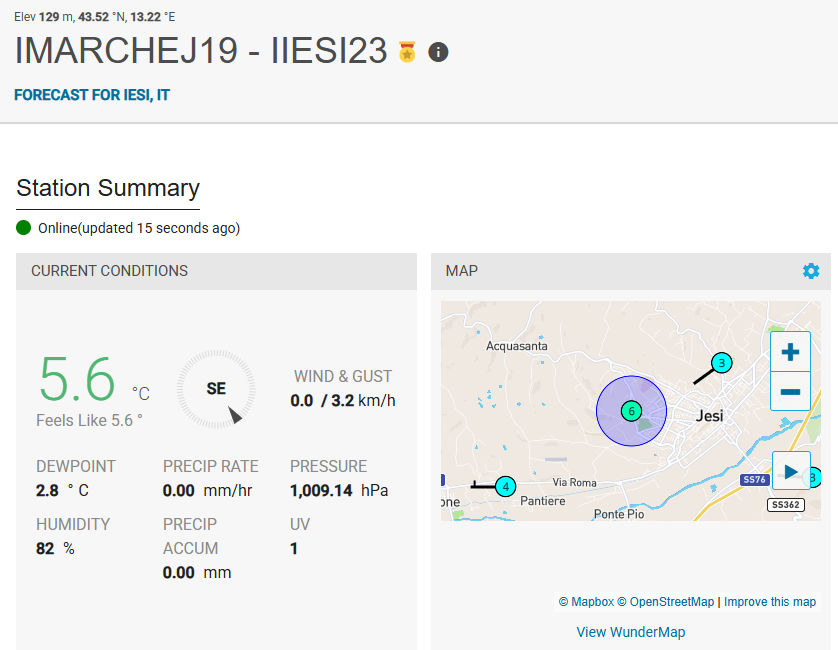Open the View WunderMap link
838x650 pixels.
(630, 632)
